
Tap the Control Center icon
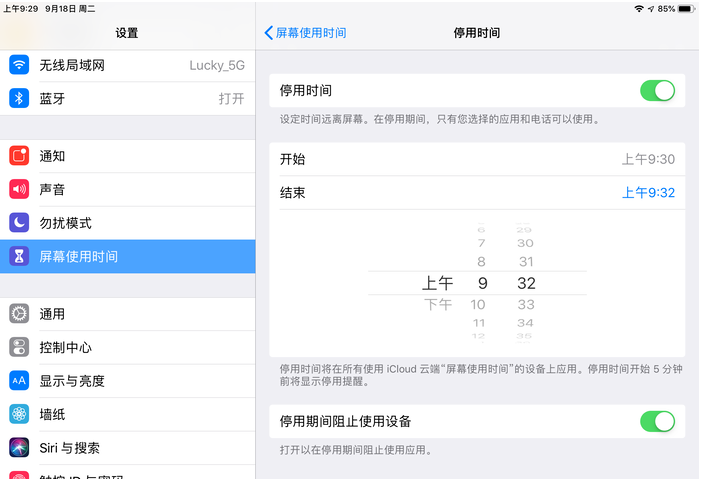pos(19,347)
